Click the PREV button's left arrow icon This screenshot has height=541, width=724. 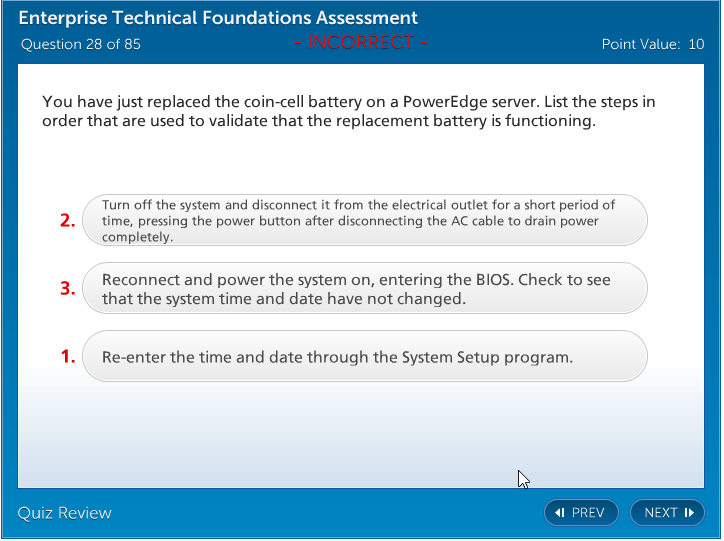(560, 513)
